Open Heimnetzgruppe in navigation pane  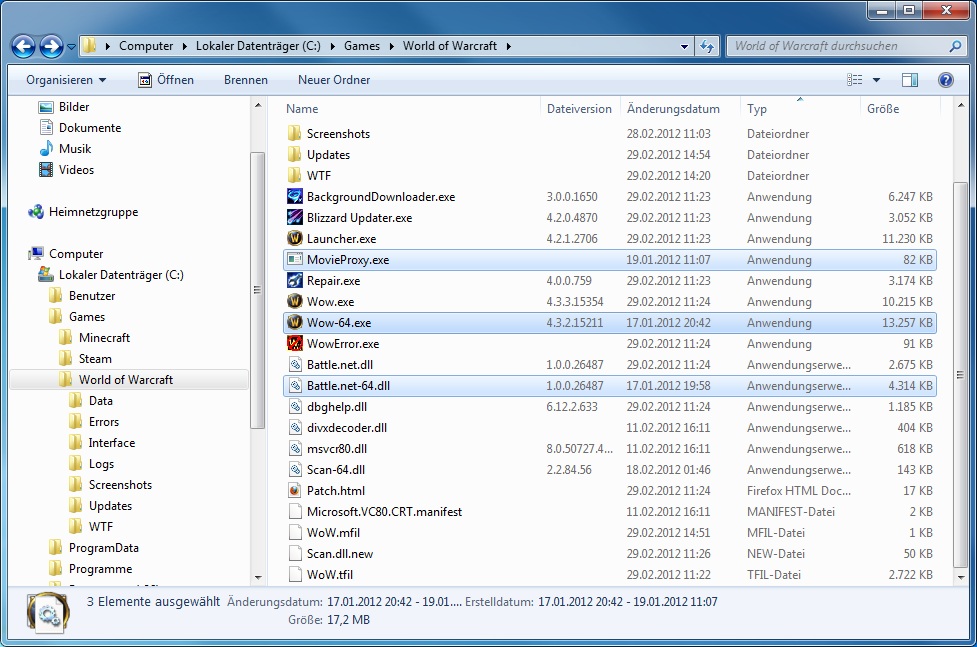(x=83, y=212)
